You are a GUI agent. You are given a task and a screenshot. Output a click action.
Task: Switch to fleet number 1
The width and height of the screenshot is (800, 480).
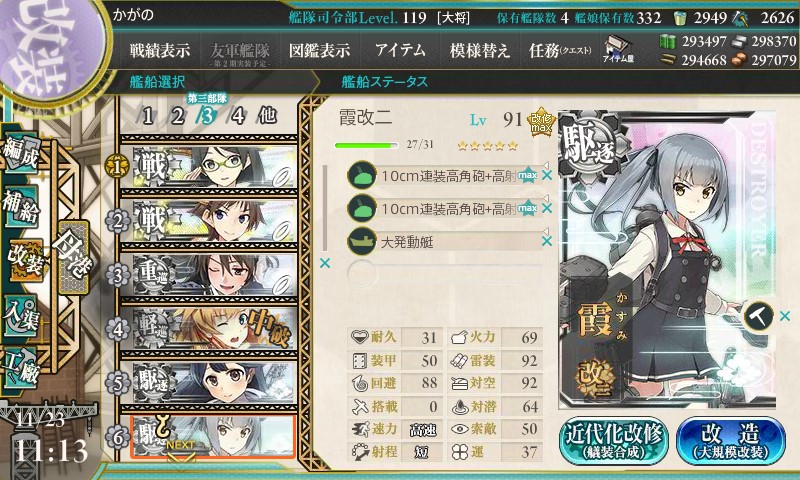click(x=147, y=116)
